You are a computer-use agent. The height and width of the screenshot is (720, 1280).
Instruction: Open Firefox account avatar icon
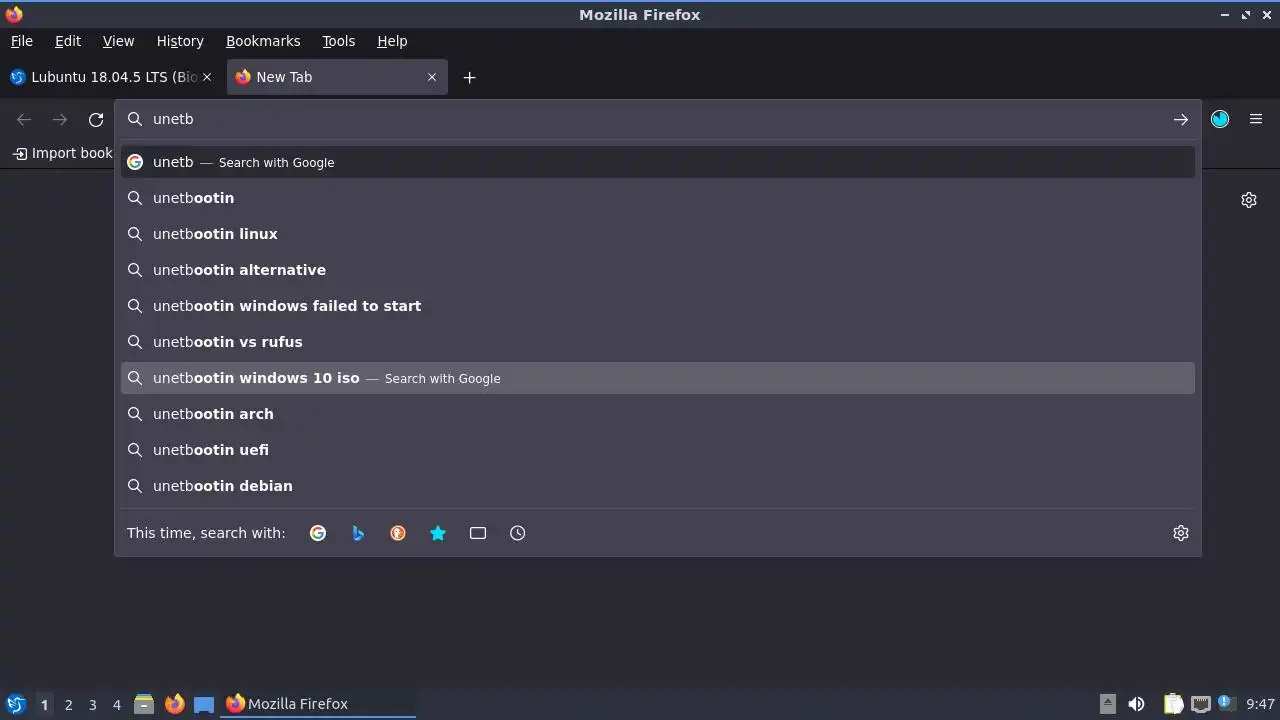pyautogui.click(x=1220, y=119)
